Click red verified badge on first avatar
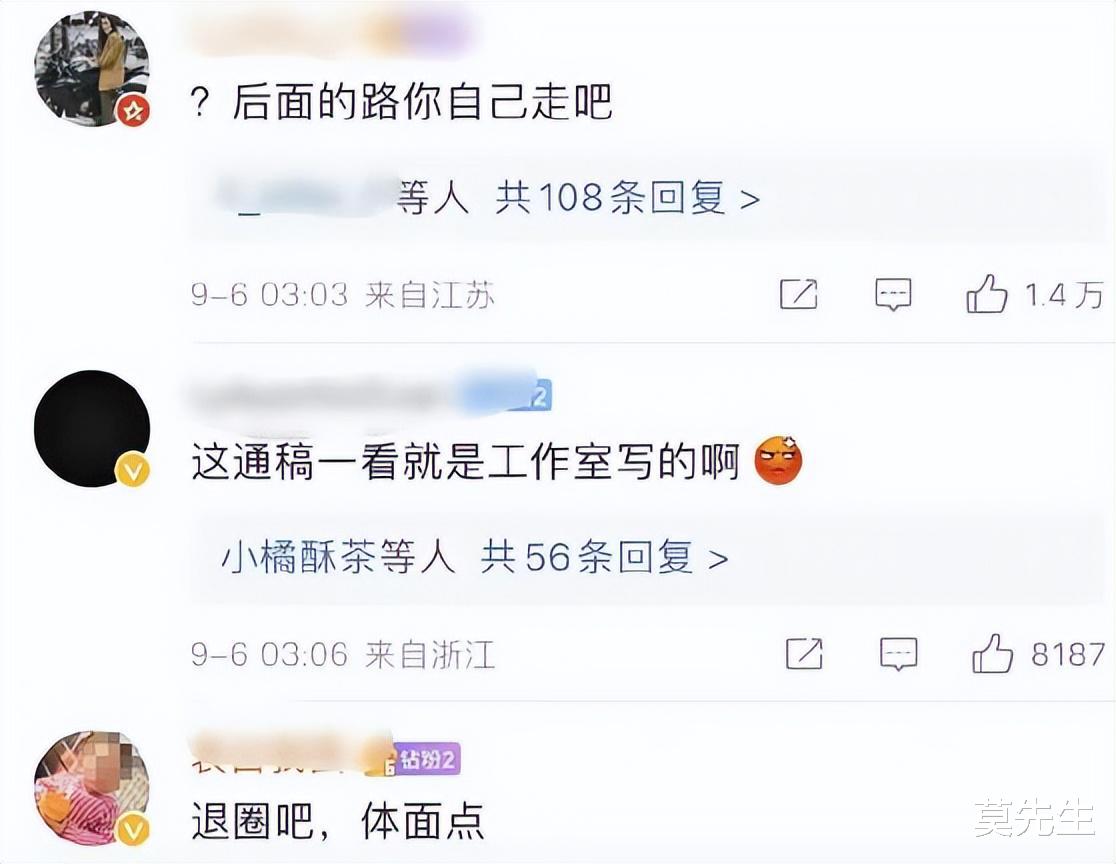 (x=133, y=111)
